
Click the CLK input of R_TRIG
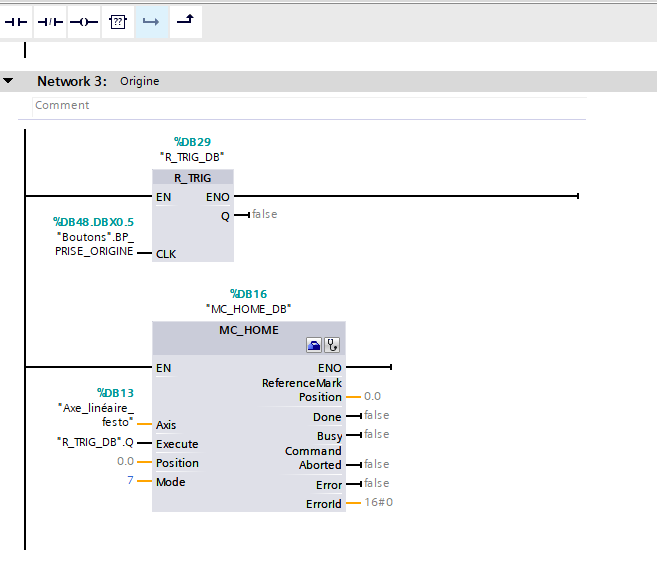[166, 254]
